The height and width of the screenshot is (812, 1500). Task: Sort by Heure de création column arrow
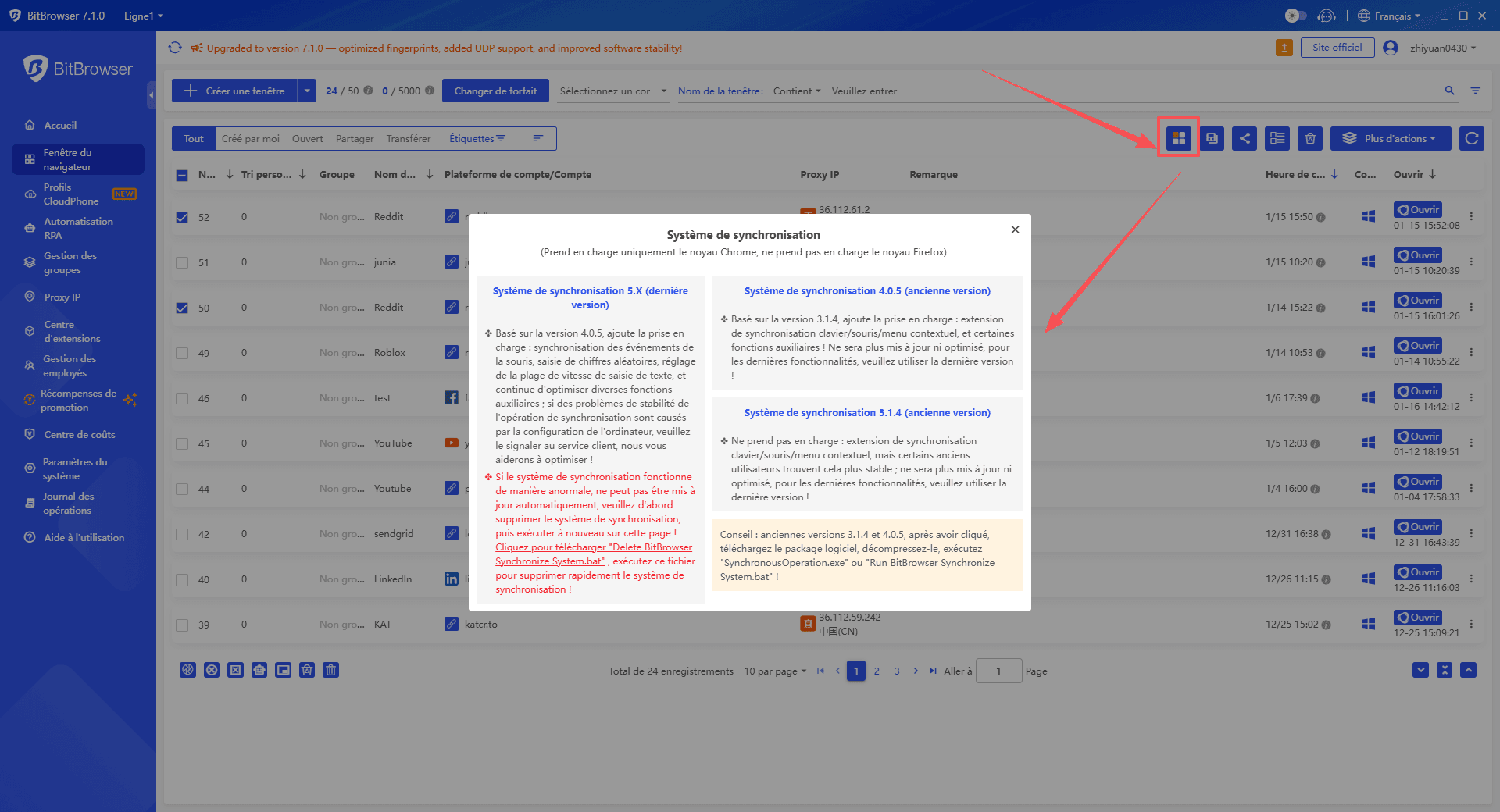tap(1334, 174)
